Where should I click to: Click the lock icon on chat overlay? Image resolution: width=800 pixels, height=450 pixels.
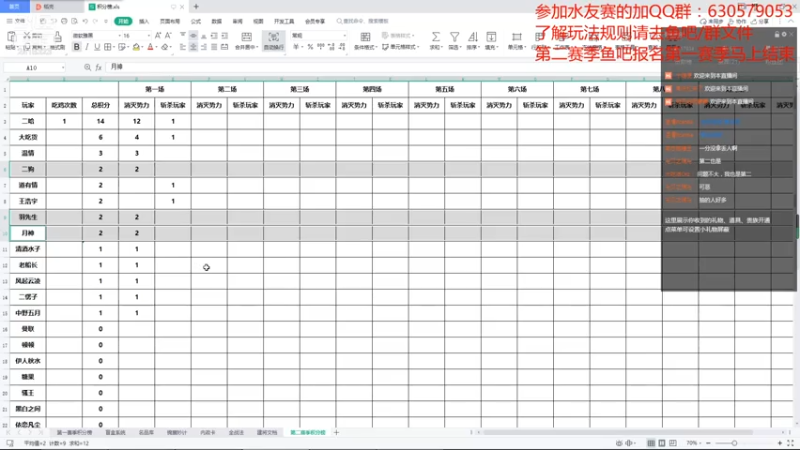coord(777,34)
